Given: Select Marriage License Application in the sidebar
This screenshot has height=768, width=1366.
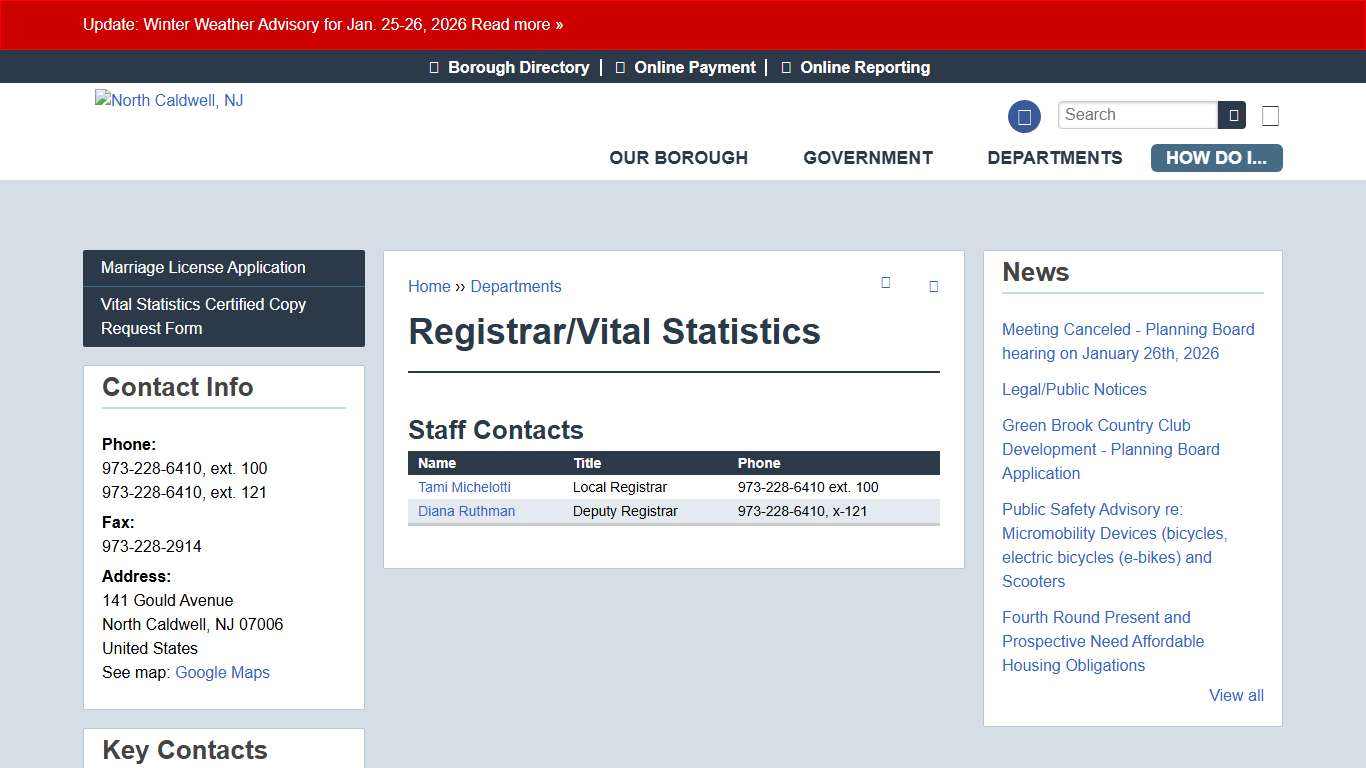Looking at the screenshot, I should pyautogui.click(x=202, y=268).
